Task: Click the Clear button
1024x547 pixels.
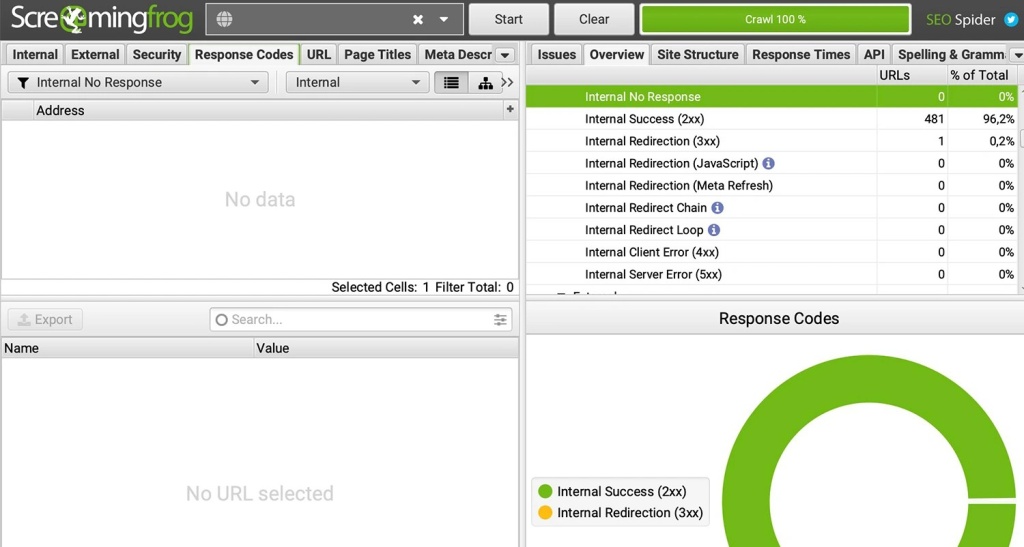Action: [594, 20]
